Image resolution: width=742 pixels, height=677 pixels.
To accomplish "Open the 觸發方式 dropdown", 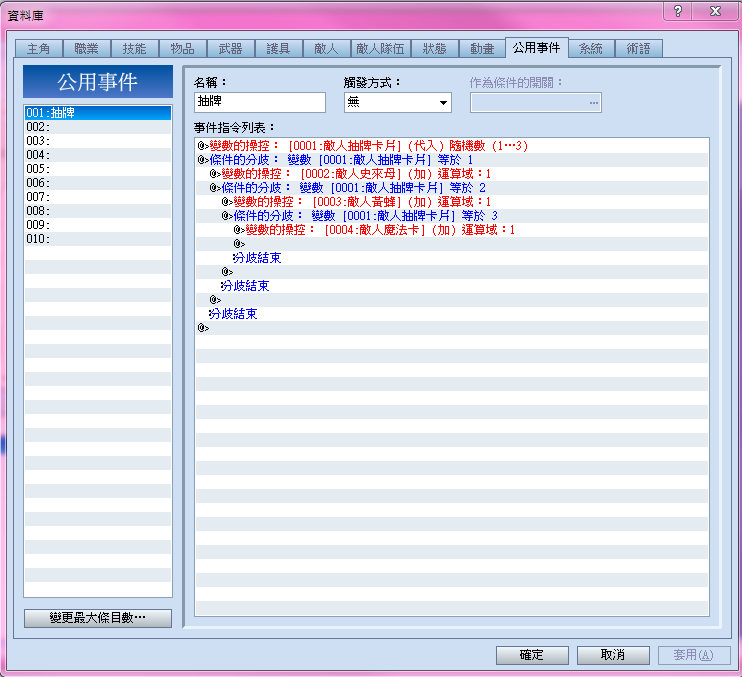I will (398, 102).
